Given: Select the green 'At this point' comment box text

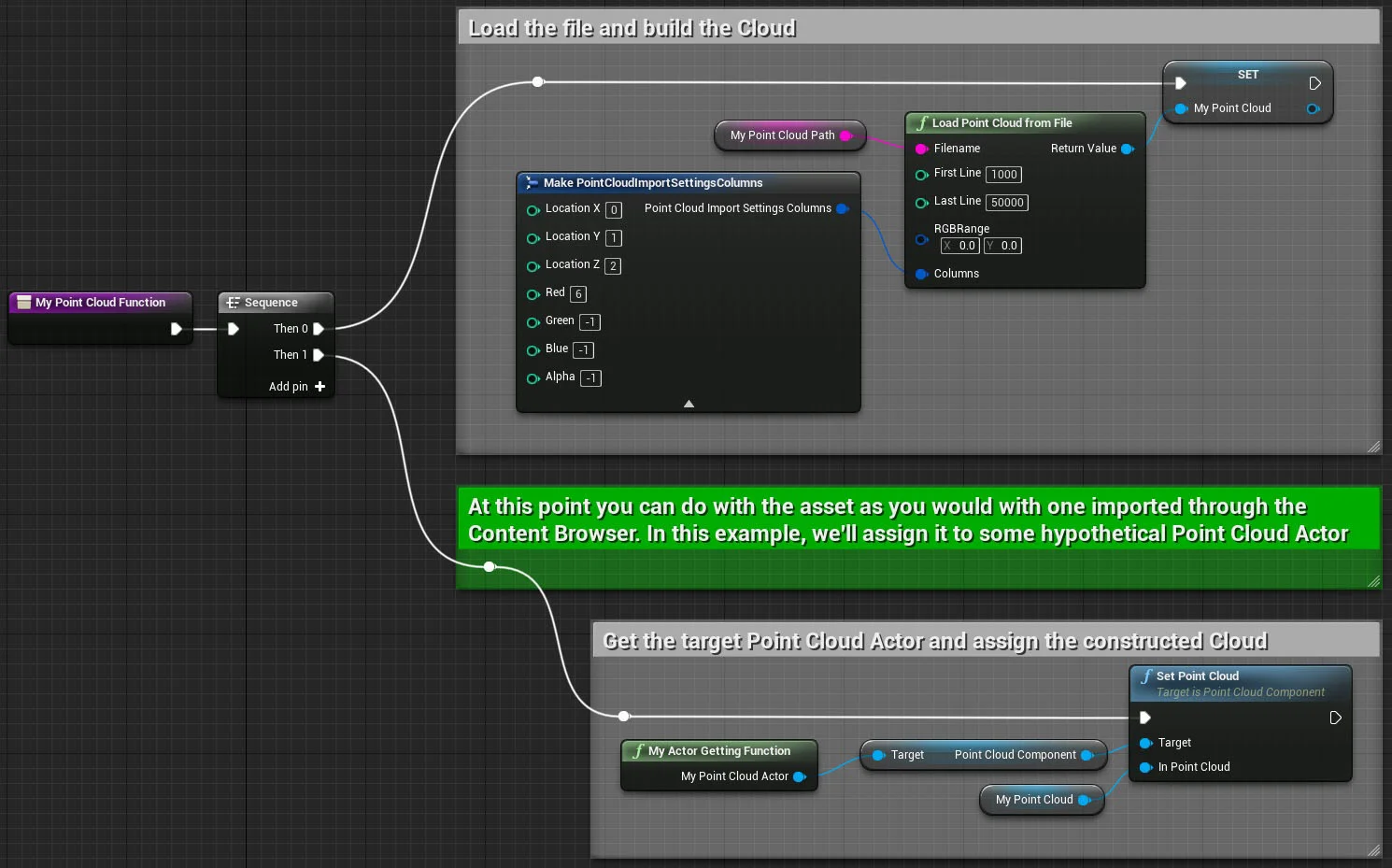Looking at the screenshot, I should pyautogui.click(x=907, y=520).
